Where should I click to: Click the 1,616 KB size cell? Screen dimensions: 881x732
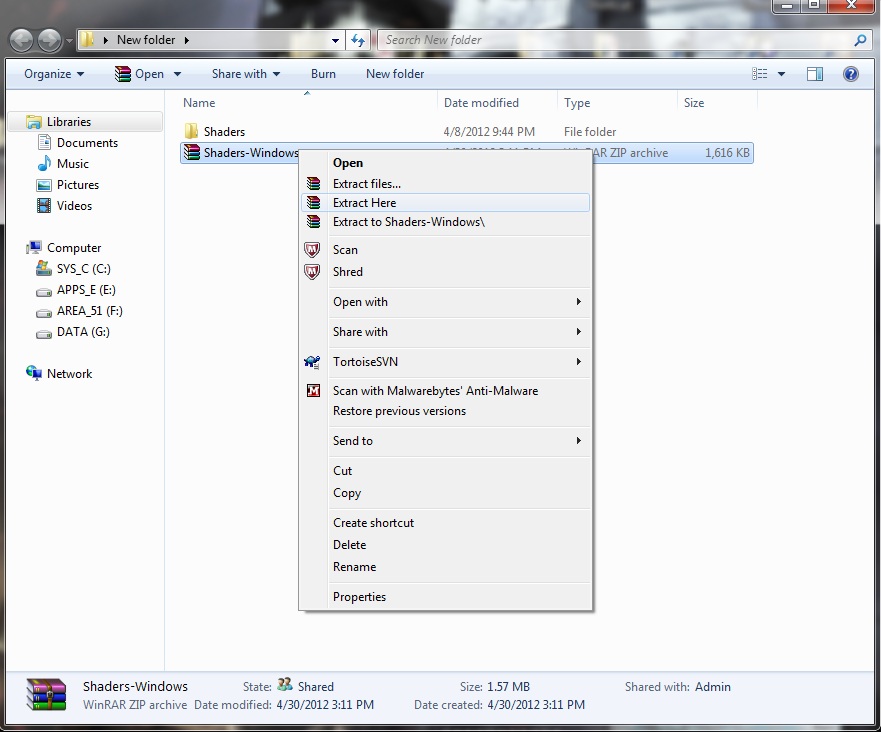tap(727, 153)
